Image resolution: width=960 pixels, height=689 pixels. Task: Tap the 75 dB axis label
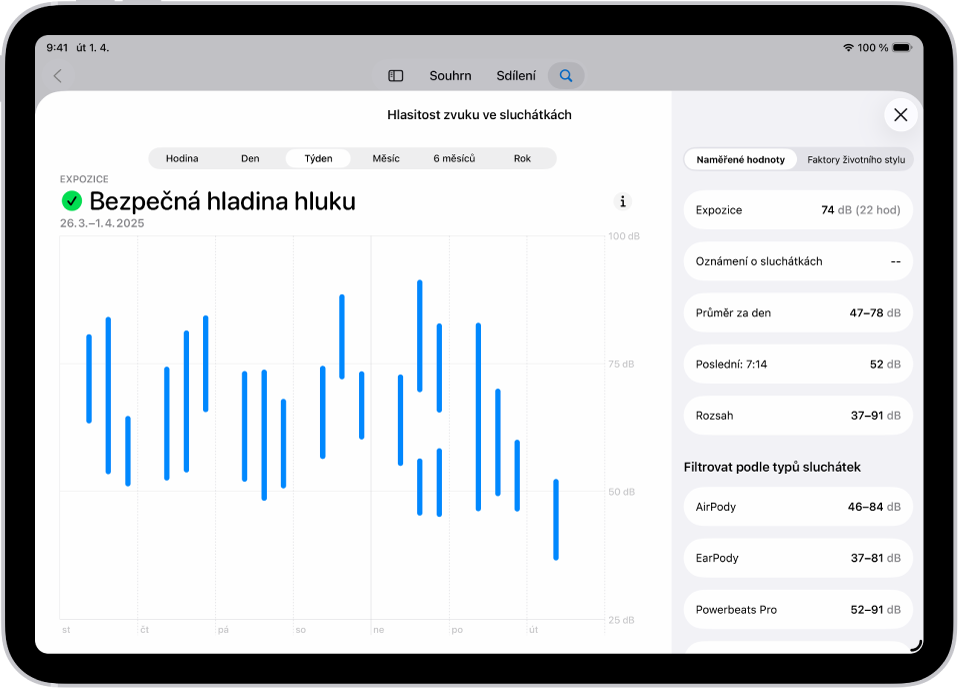coord(621,364)
